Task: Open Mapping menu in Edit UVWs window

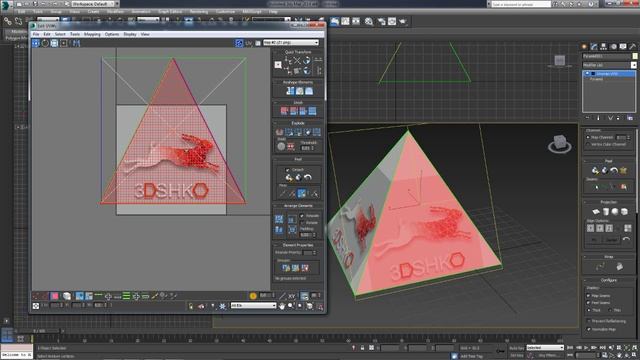Action: pos(92,34)
